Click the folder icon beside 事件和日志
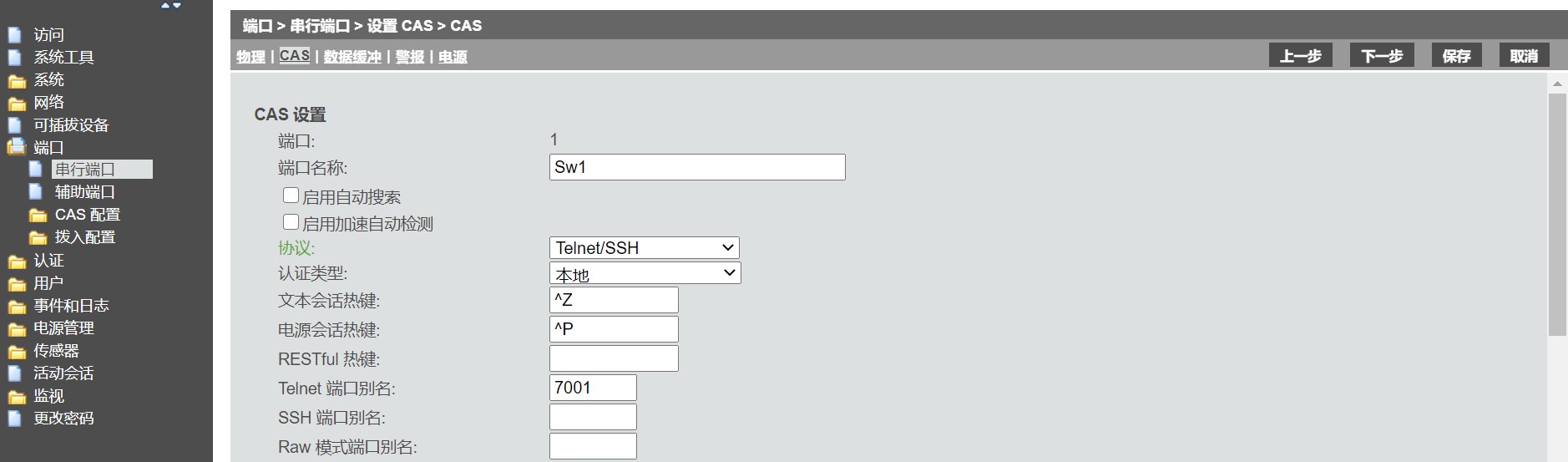The image size is (1568, 462). 17,307
